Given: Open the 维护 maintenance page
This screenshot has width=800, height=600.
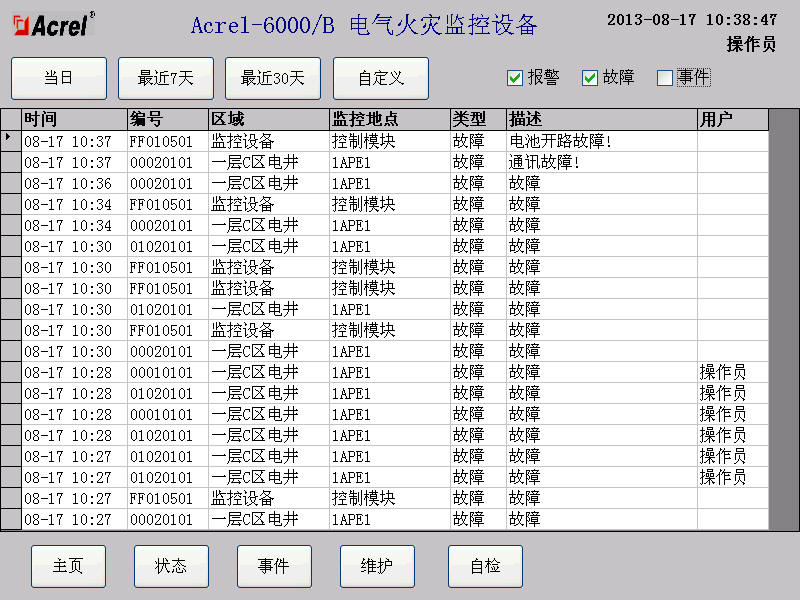Looking at the screenshot, I should (x=377, y=566).
